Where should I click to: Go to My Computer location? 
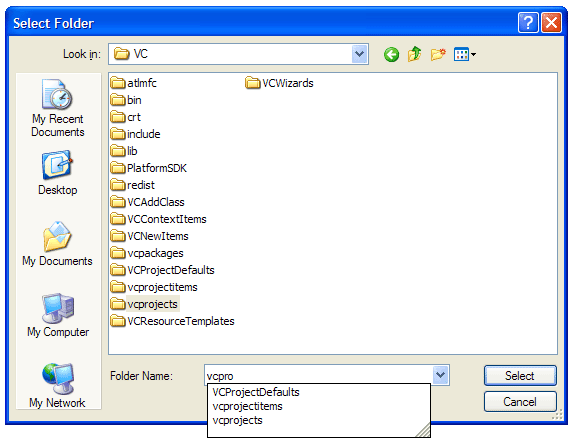[x=58, y=315]
